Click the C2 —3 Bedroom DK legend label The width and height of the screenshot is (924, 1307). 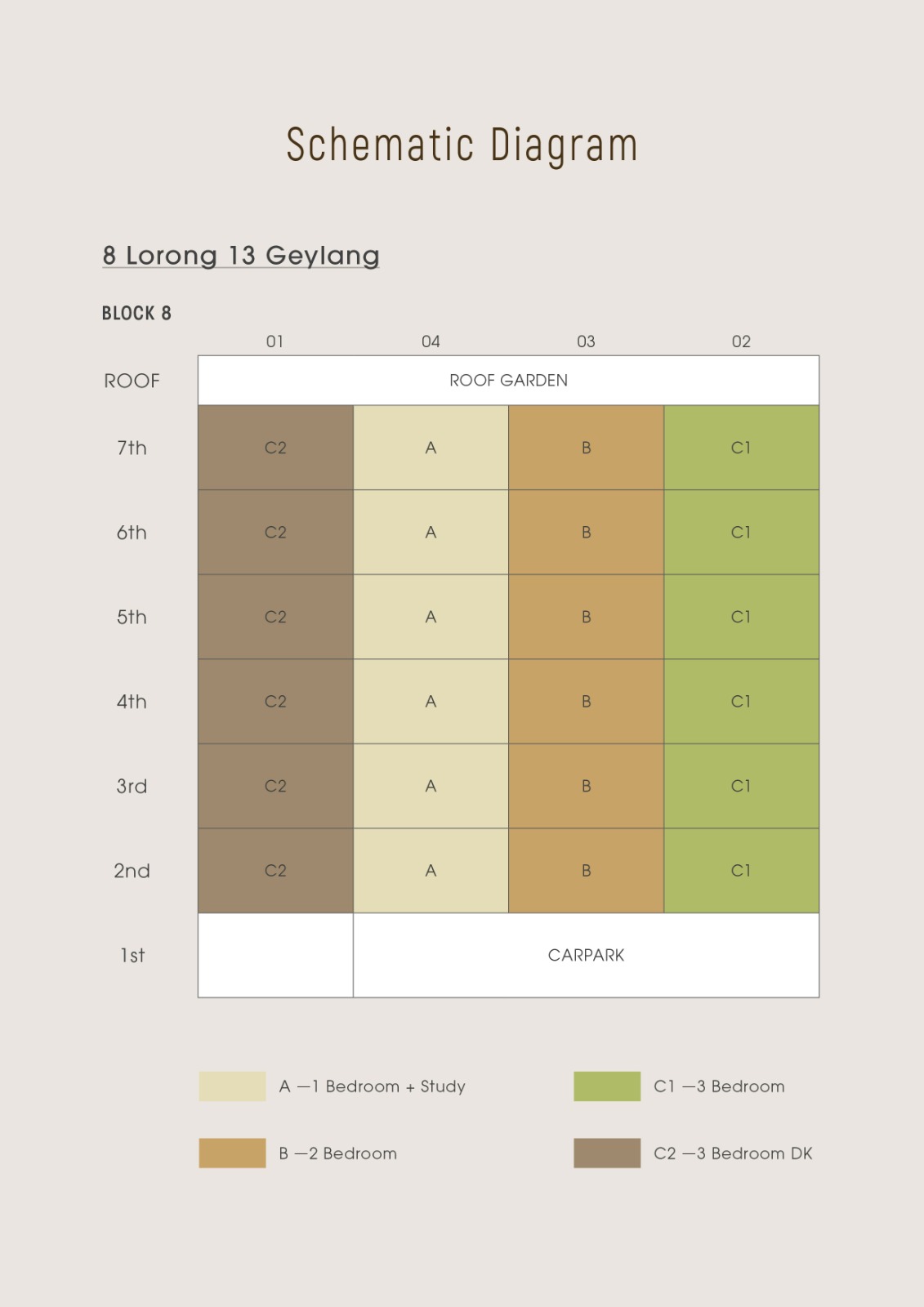(733, 1153)
